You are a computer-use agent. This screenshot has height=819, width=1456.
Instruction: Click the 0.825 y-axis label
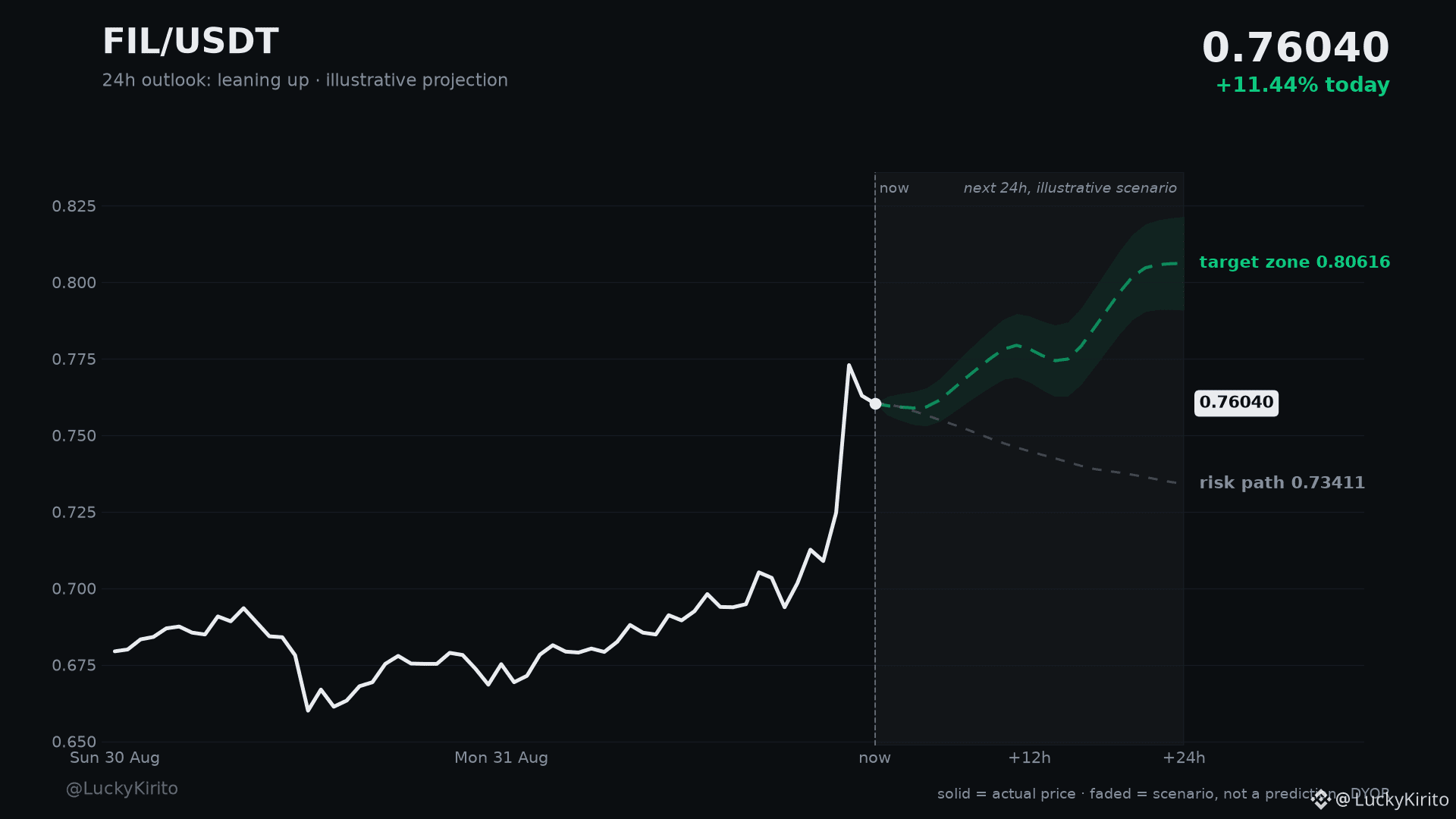74,206
